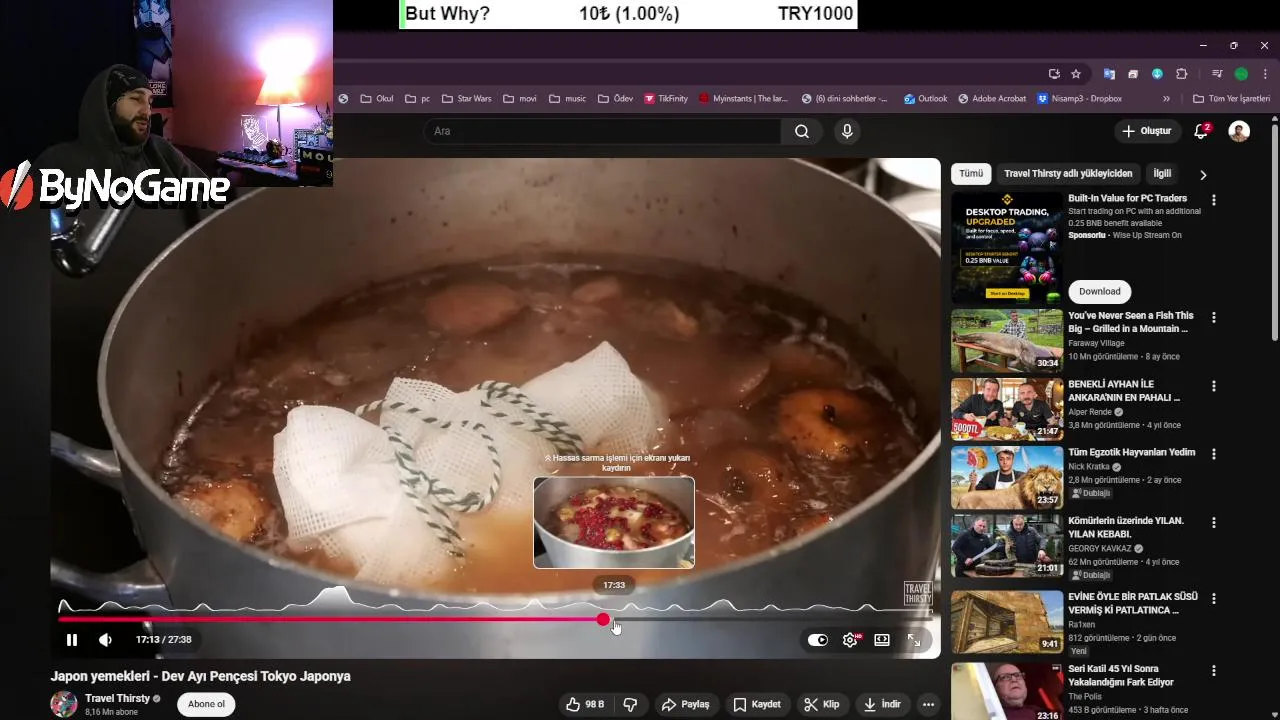Open the translate extension icon
The image size is (1280, 720).
pyautogui.click(x=1109, y=74)
